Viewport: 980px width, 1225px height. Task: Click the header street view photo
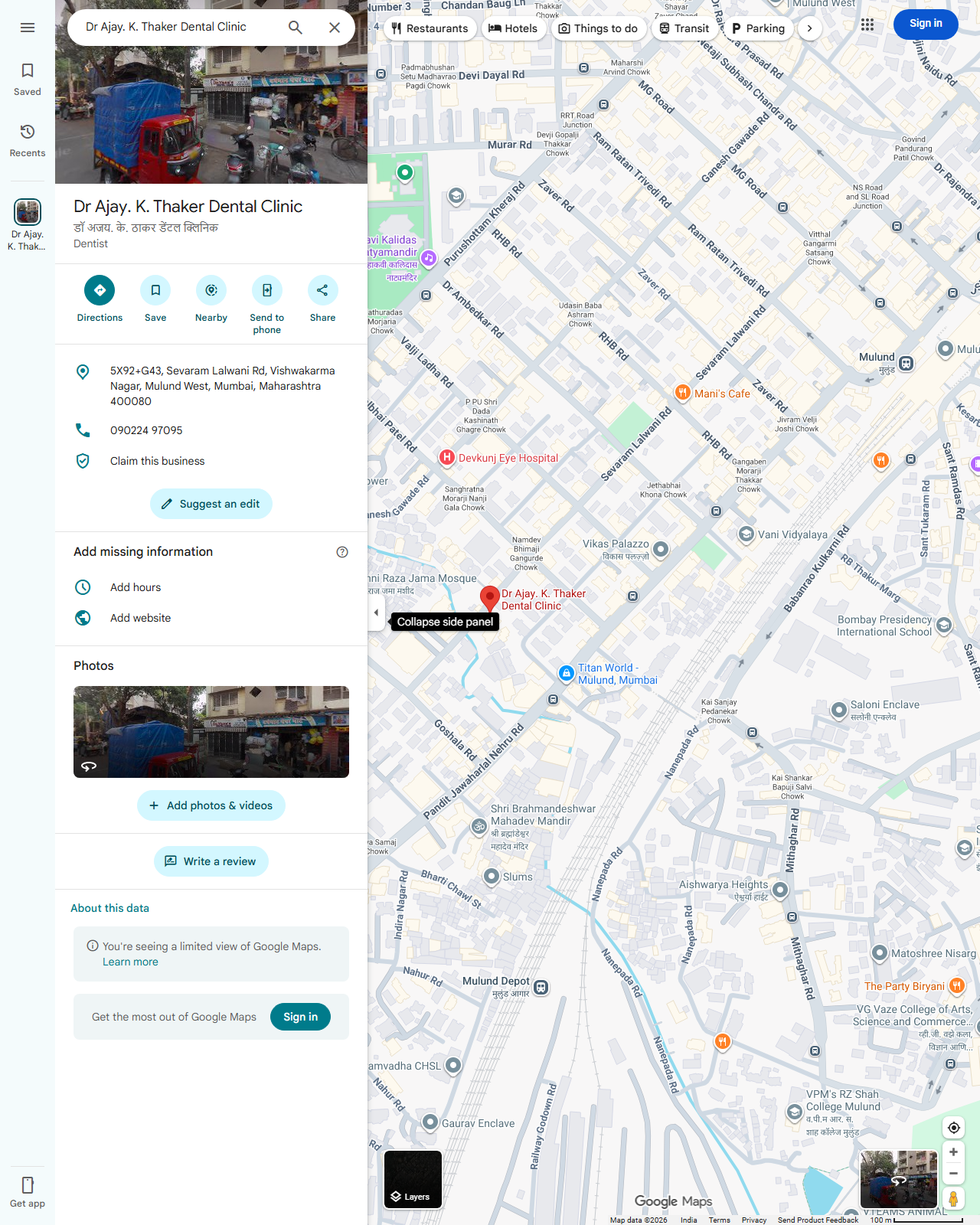click(211, 115)
